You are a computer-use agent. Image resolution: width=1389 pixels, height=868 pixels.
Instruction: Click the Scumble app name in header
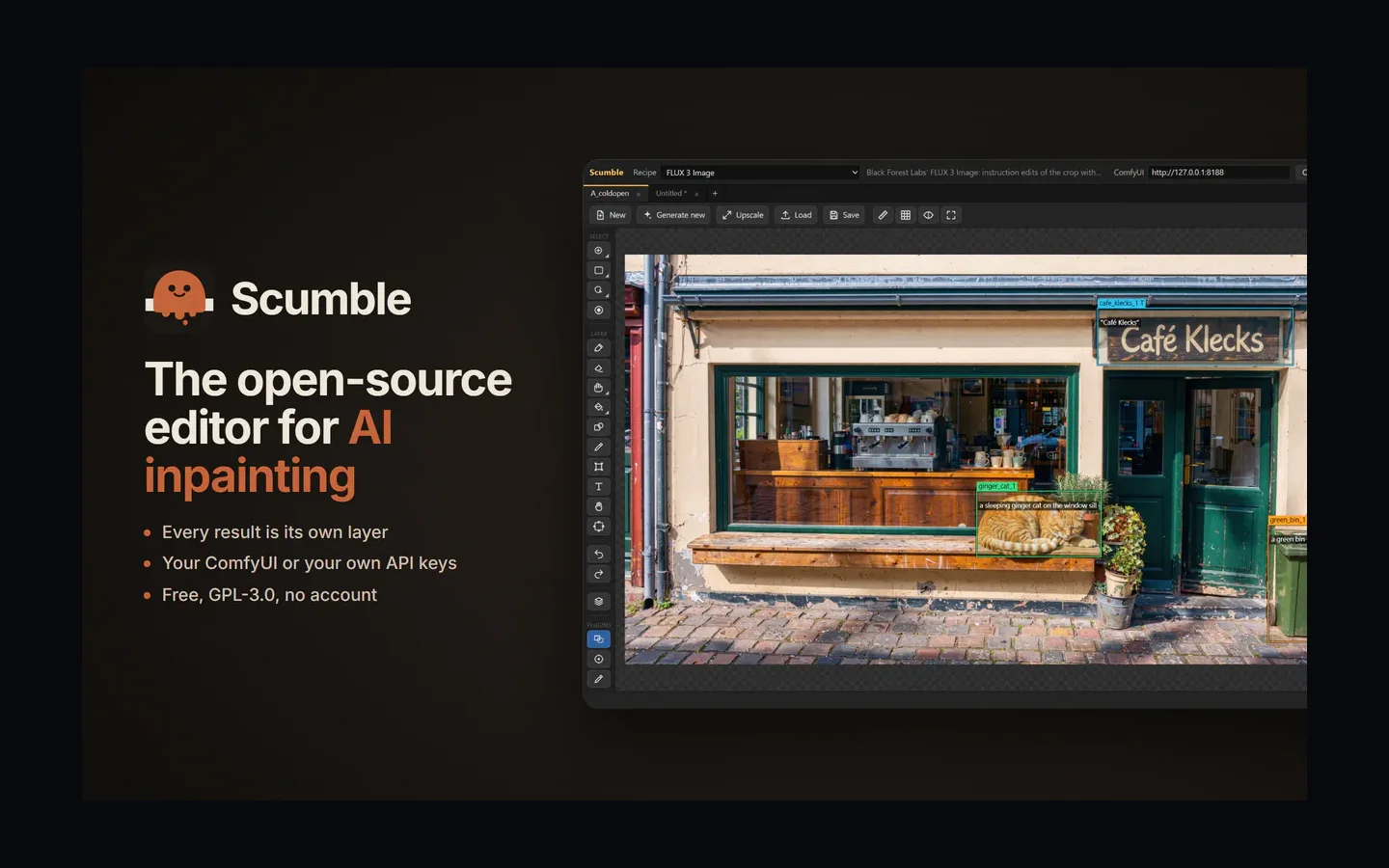click(x=607, y=173)
